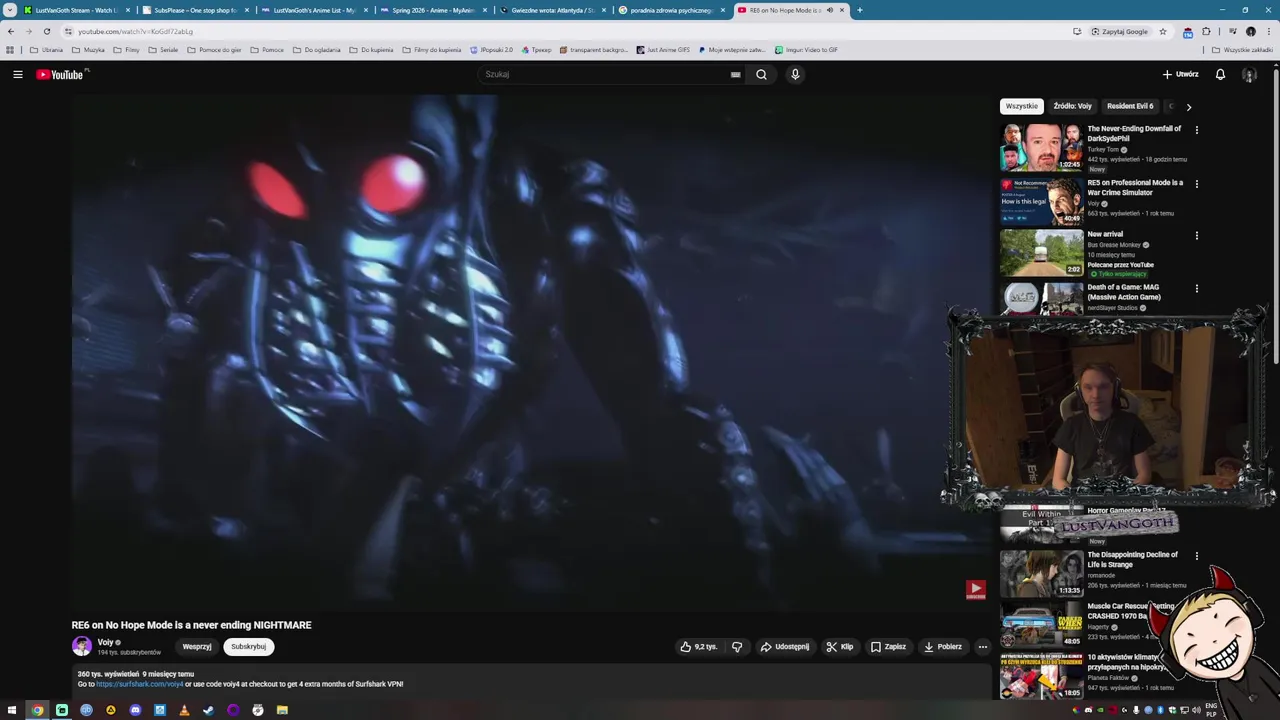Open the on-screen keyboard icon in search box

(735, 74)
